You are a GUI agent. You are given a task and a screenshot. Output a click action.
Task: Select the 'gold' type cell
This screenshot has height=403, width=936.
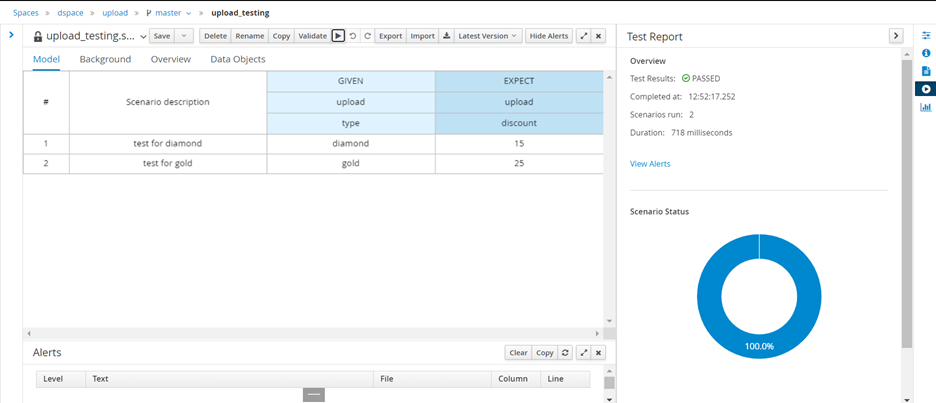pyautogui.click(x=351, y=163)
